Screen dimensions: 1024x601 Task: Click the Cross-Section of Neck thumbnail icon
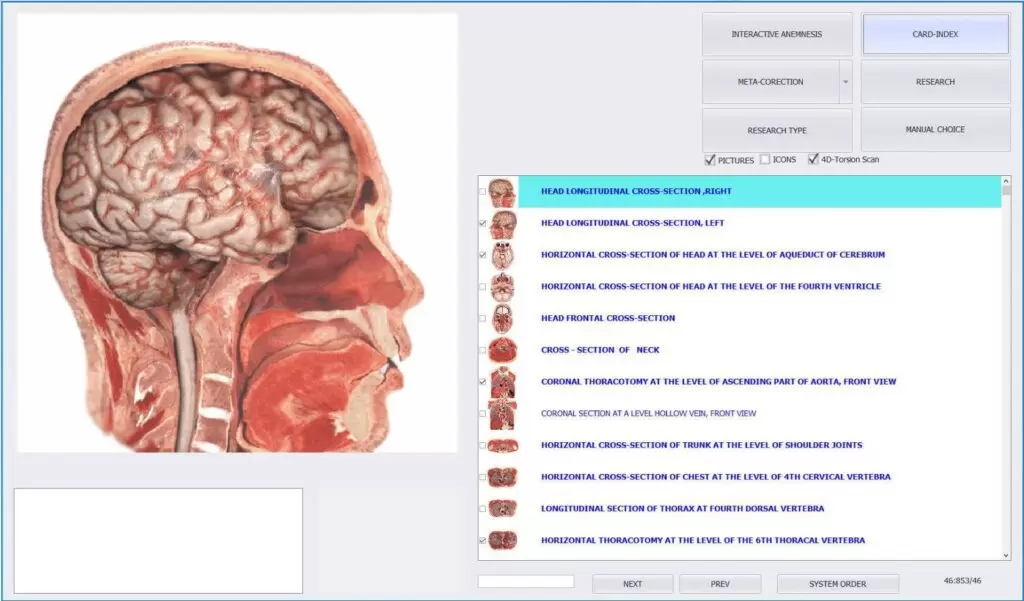pyautogui.click(x=502, y=350)
